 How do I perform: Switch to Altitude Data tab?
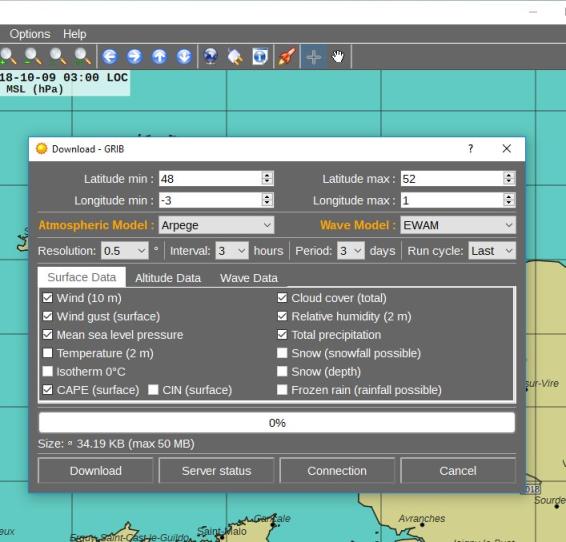tap(168, 278)
